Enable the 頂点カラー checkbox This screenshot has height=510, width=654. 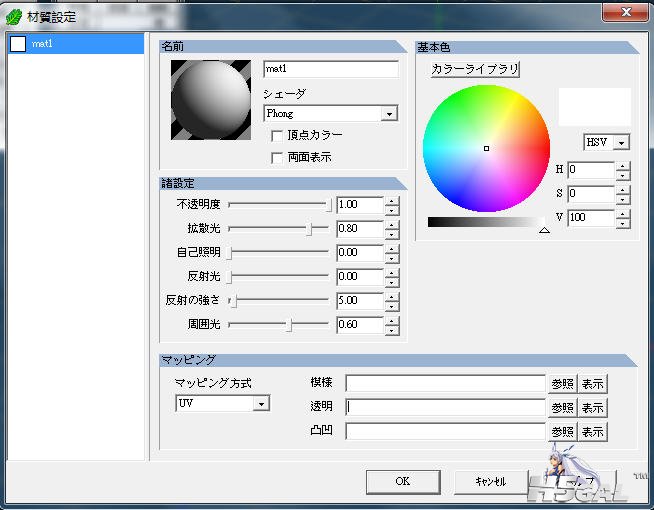tap(277, 135)
